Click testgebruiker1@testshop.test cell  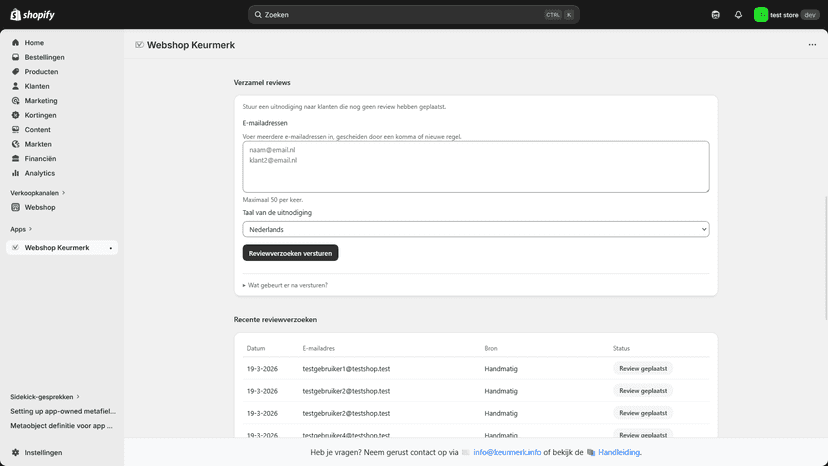point(346,369)
